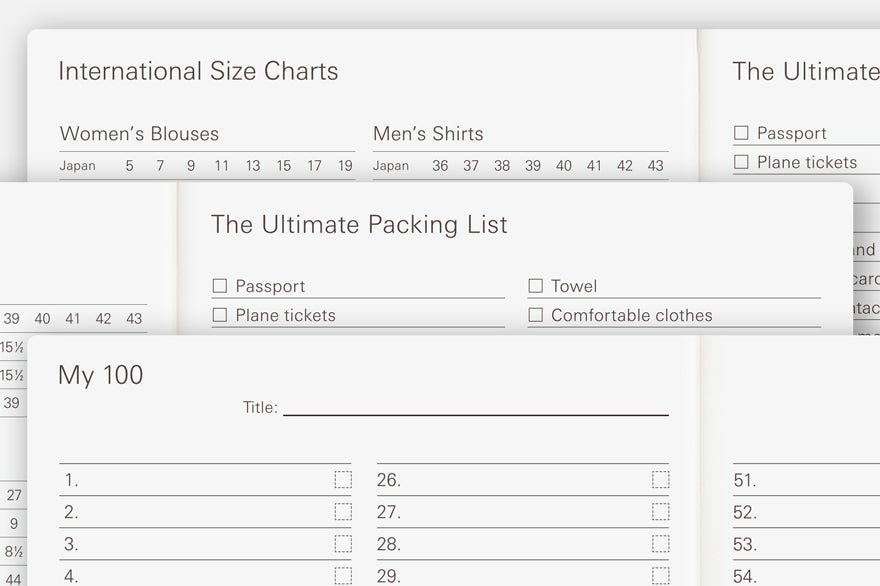Select the International Size Charts heading

(198, 71)
